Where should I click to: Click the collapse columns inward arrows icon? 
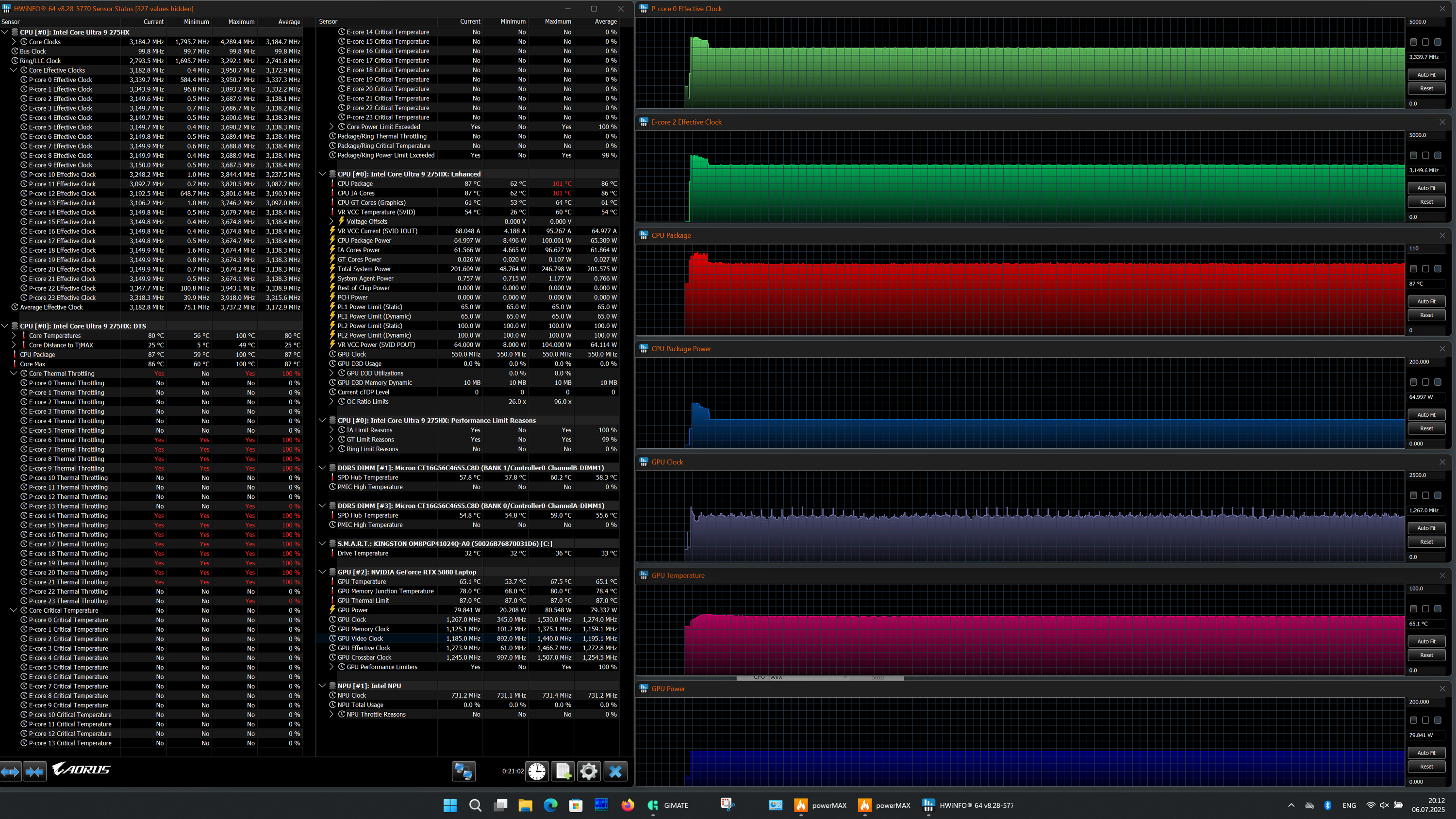tap(34, 771)
